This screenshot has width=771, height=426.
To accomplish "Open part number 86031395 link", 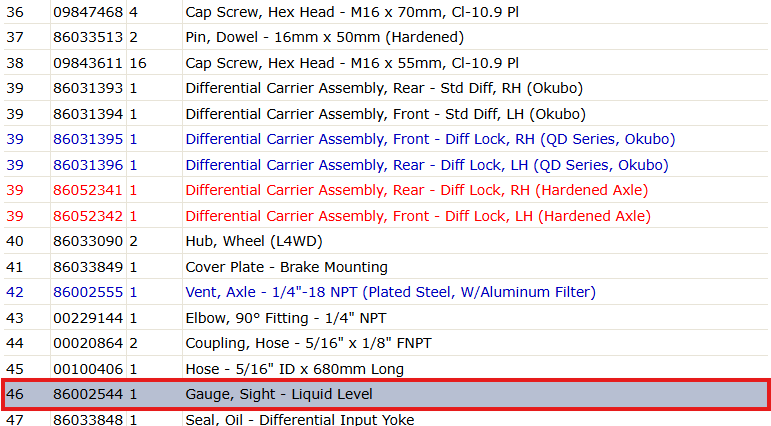I will 88,139.
